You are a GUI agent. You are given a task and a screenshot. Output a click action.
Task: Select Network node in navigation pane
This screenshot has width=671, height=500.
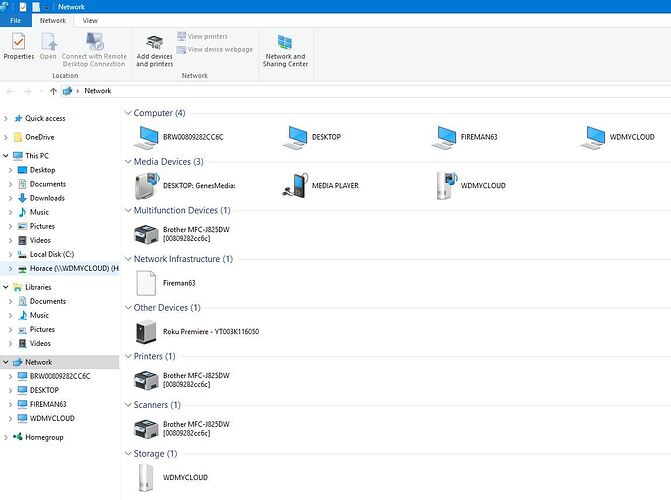[x=38, y=362]
